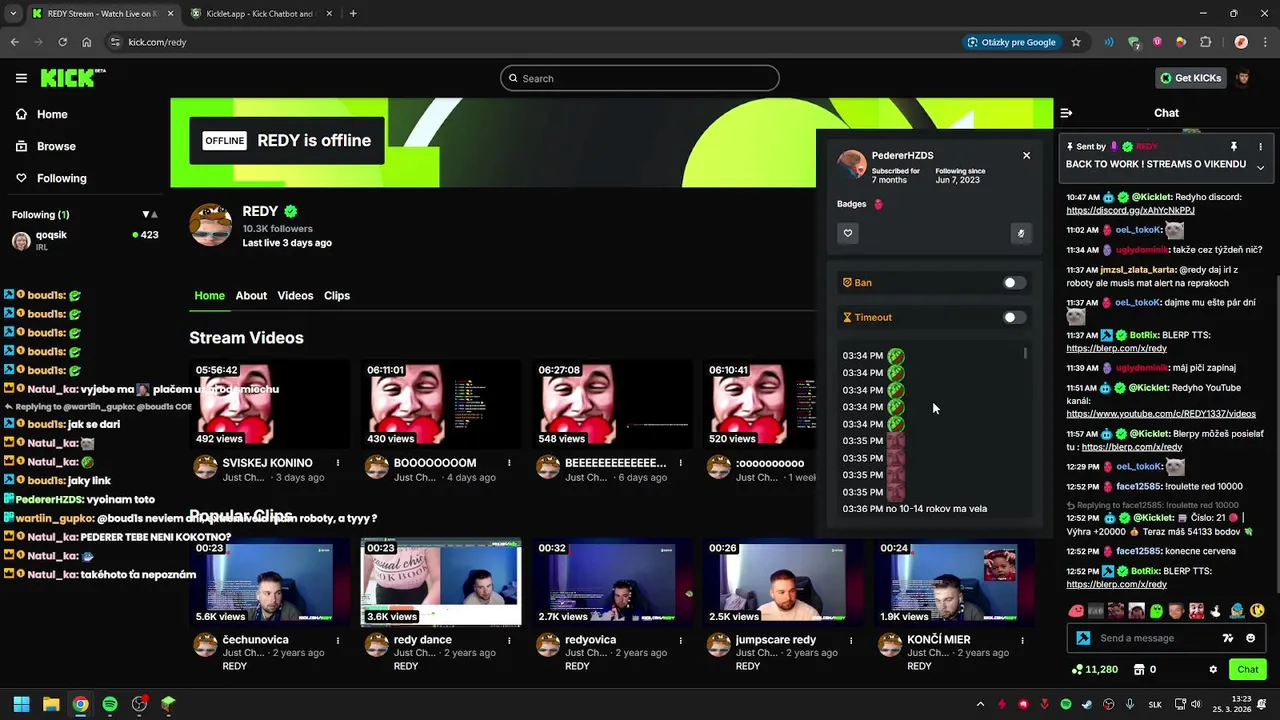Open options for SVISKEJ KONINO video
This screenshot has height=720, width=1280.
coord(337,463)
